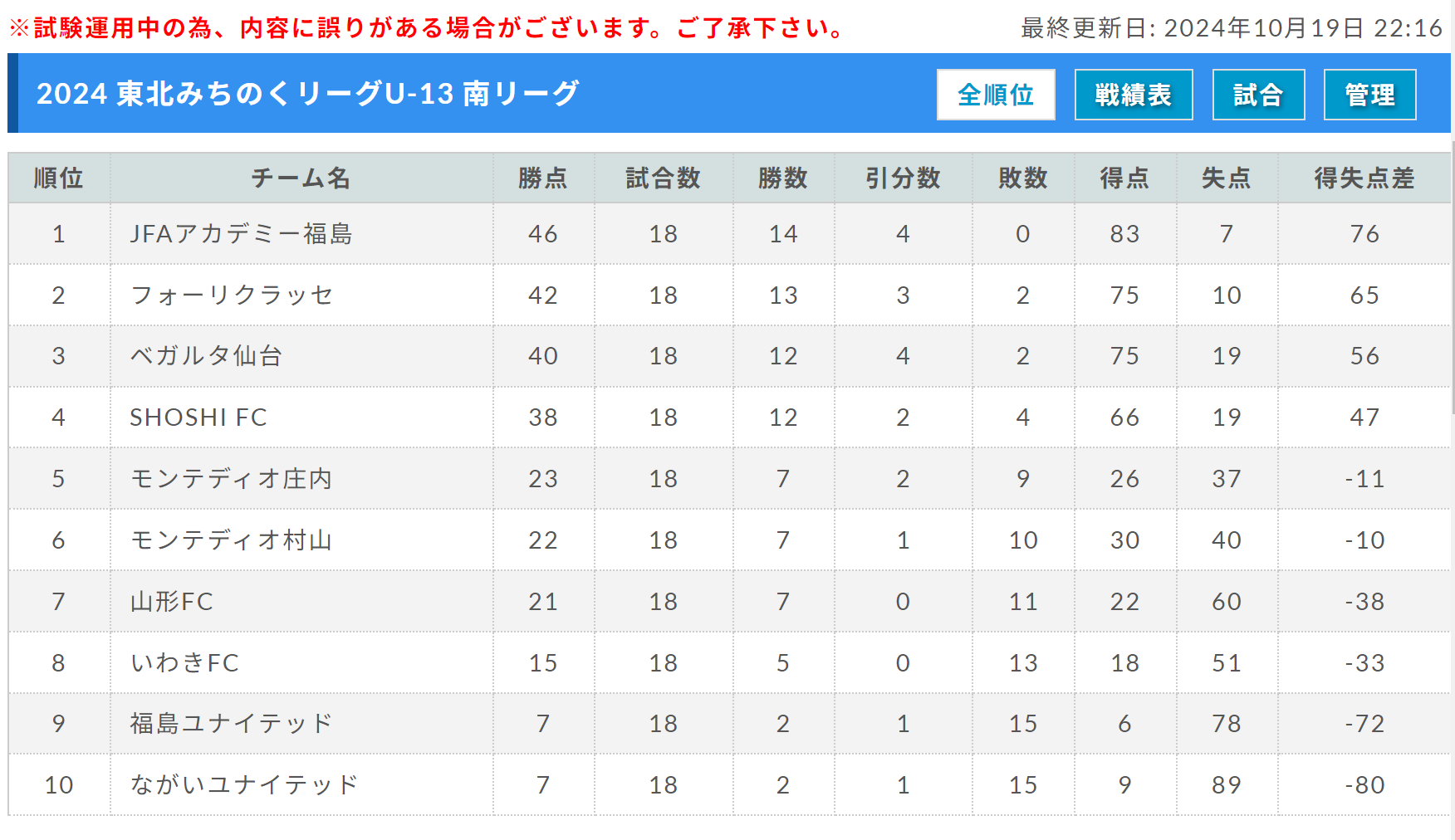The width and height of the screenshot is (1455, 840).
Task: Select いわきFC in standings
Action: coord(184,663)
